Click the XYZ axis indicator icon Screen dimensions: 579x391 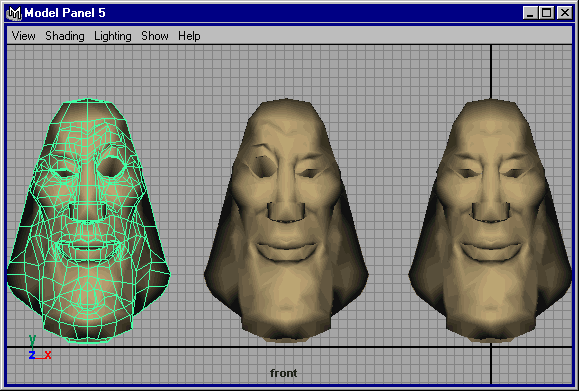(x=39, y=347)
